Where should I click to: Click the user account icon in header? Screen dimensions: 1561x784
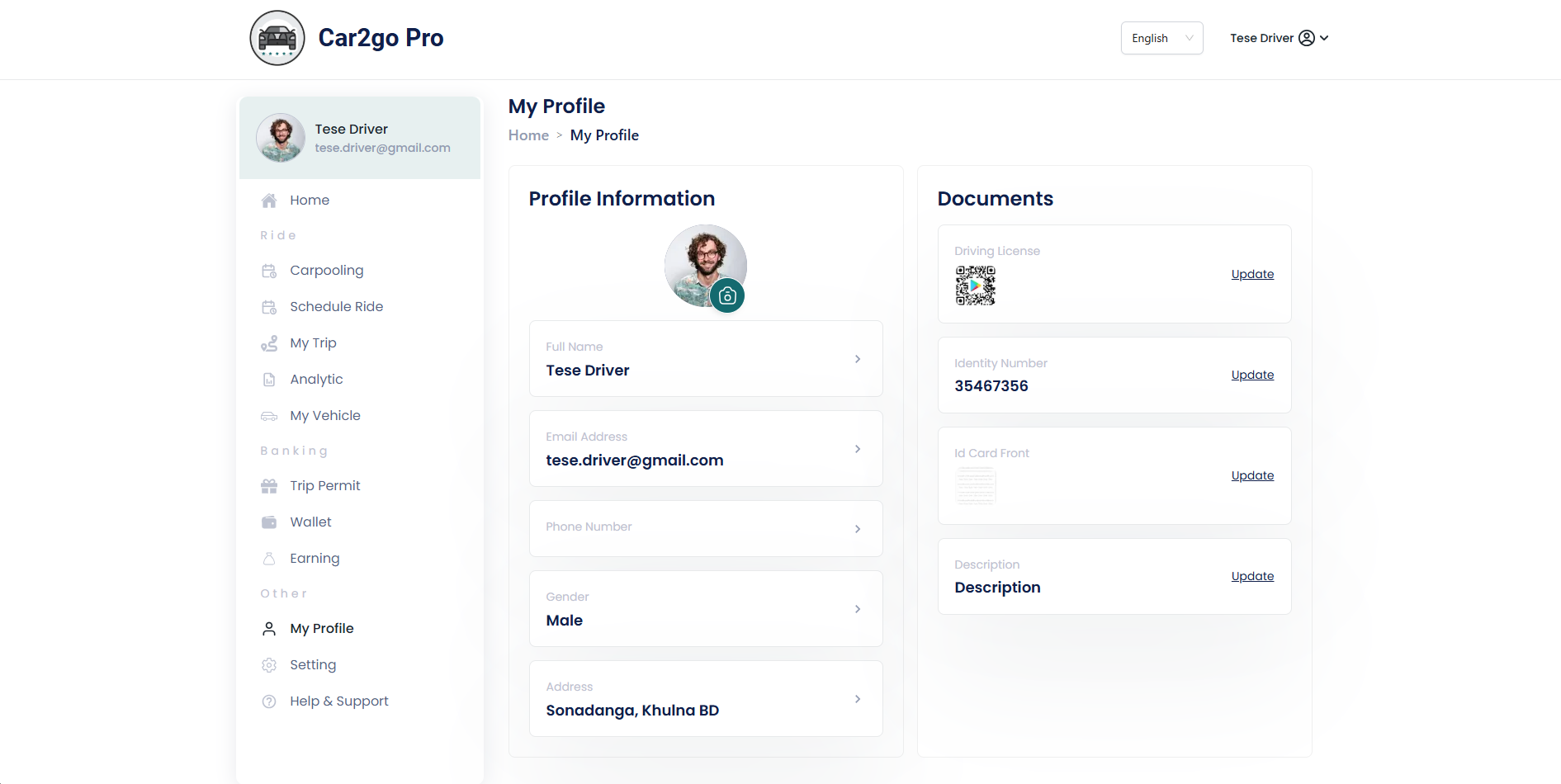(1307, 38)
